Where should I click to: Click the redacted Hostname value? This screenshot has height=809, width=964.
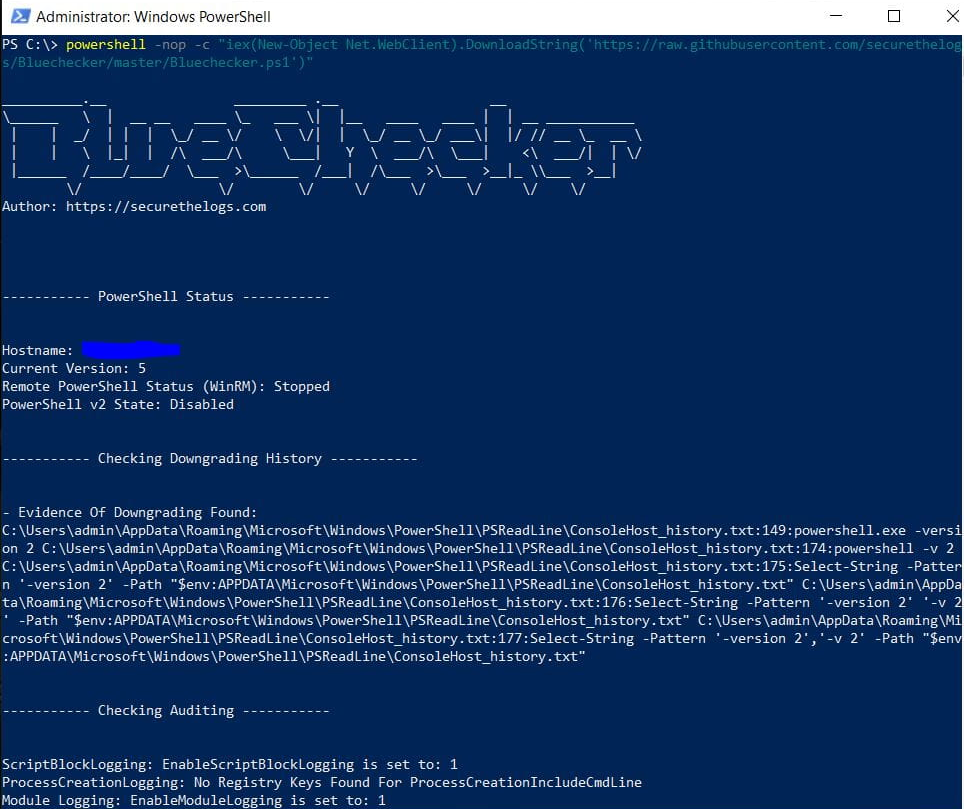pos(130,350)
